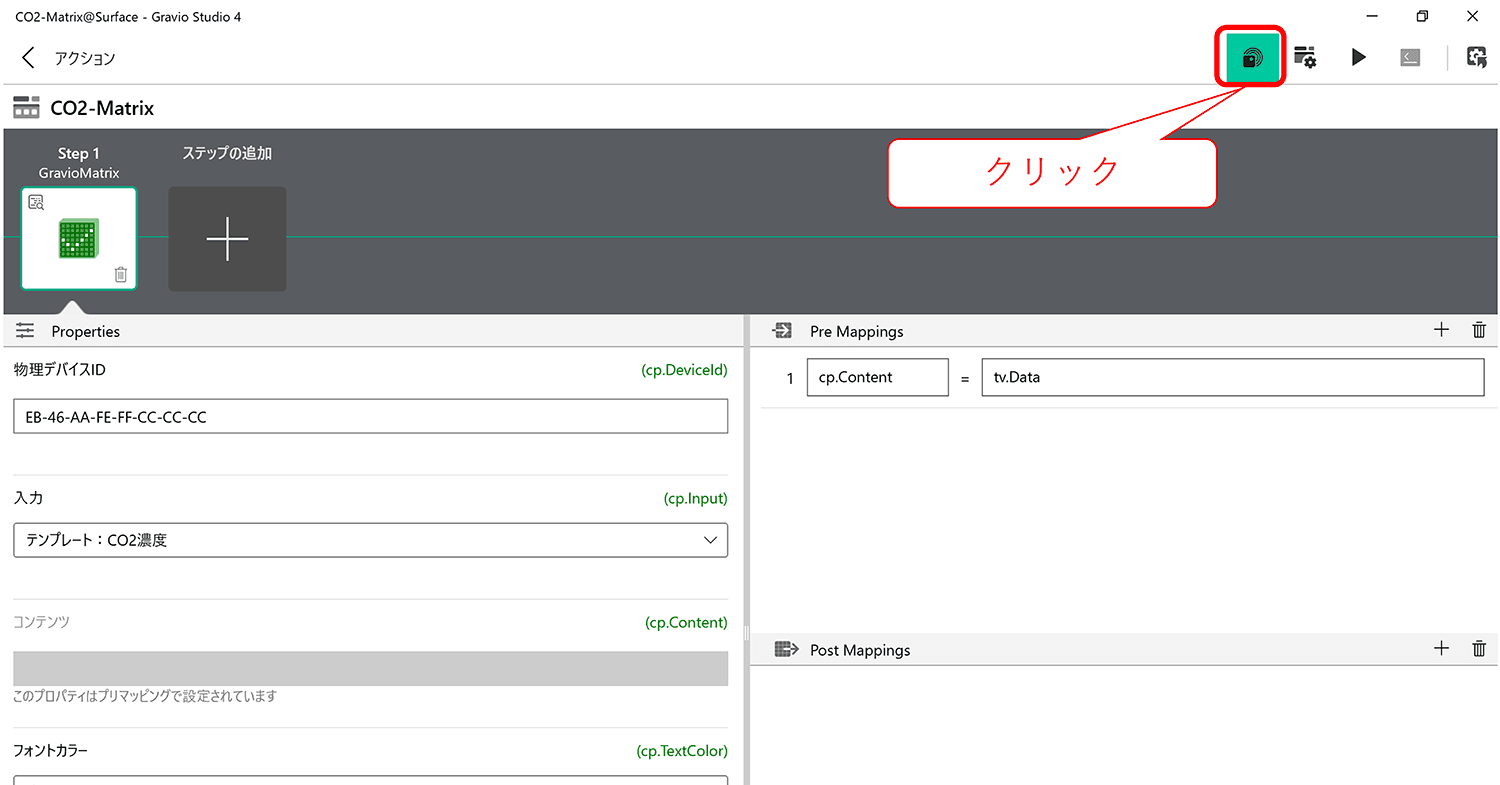Click the アクション breadcrumb text
1500x785 pixels.
85,58
